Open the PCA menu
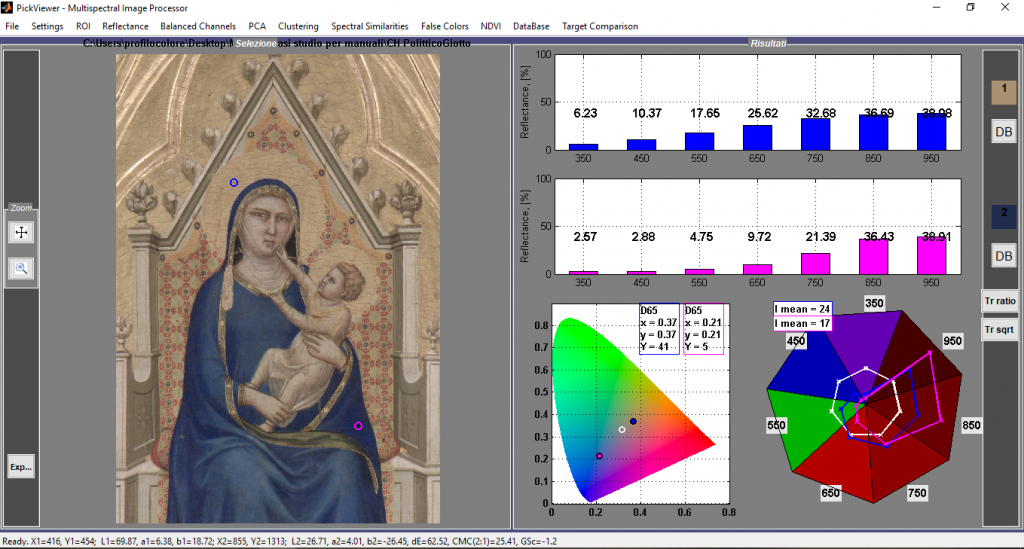This screenshot has width=1024, height=549. 257,26
